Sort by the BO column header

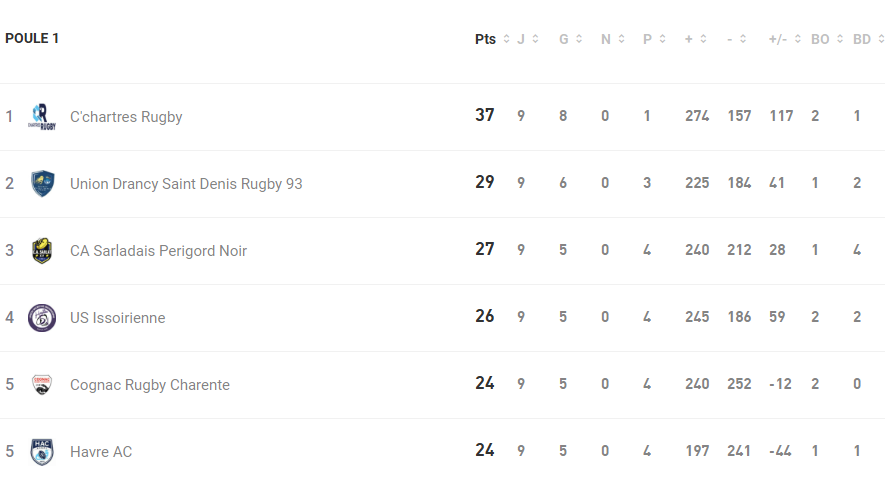point(820,39)
